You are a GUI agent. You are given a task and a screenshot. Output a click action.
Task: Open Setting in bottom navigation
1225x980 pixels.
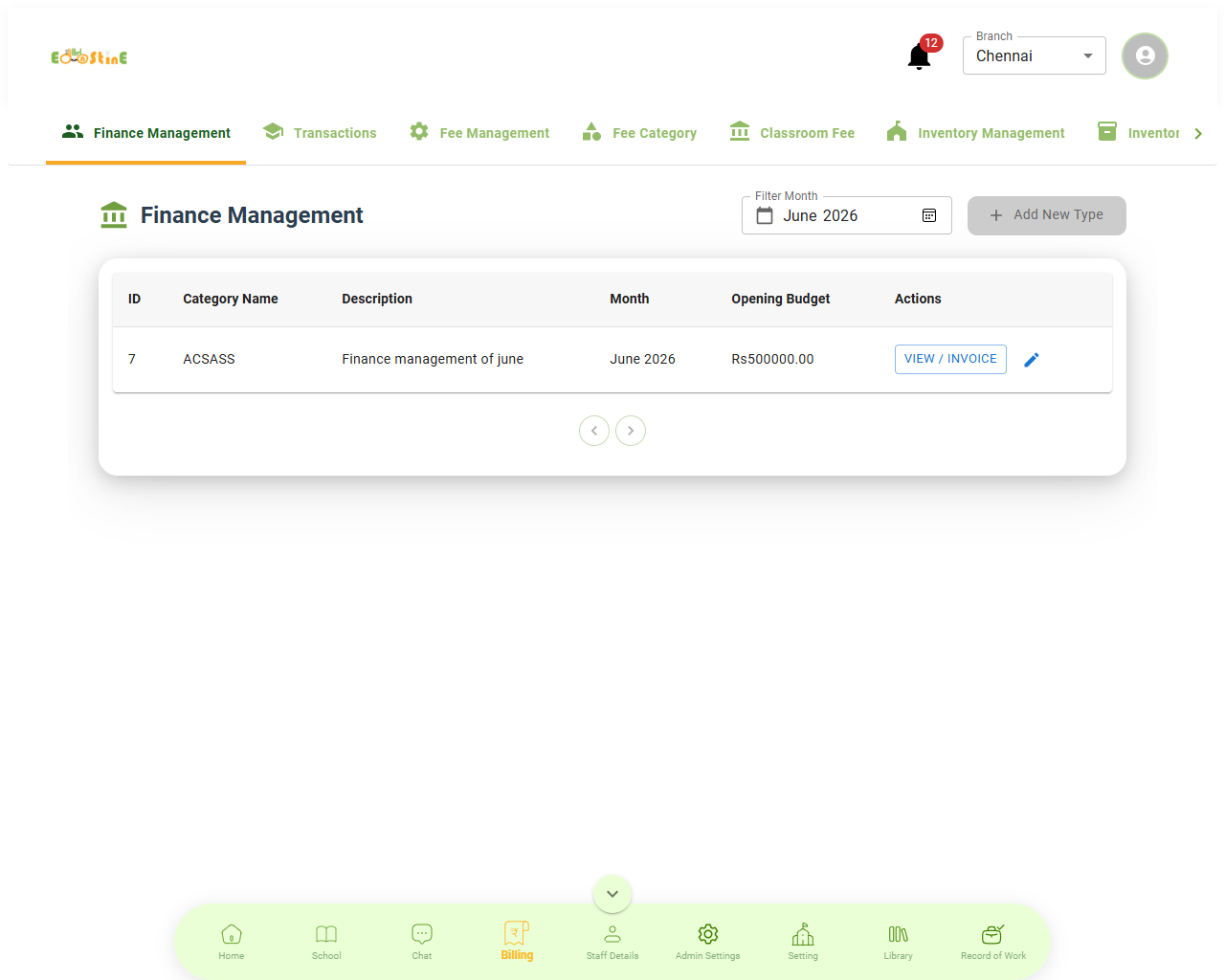pos(803,942)
